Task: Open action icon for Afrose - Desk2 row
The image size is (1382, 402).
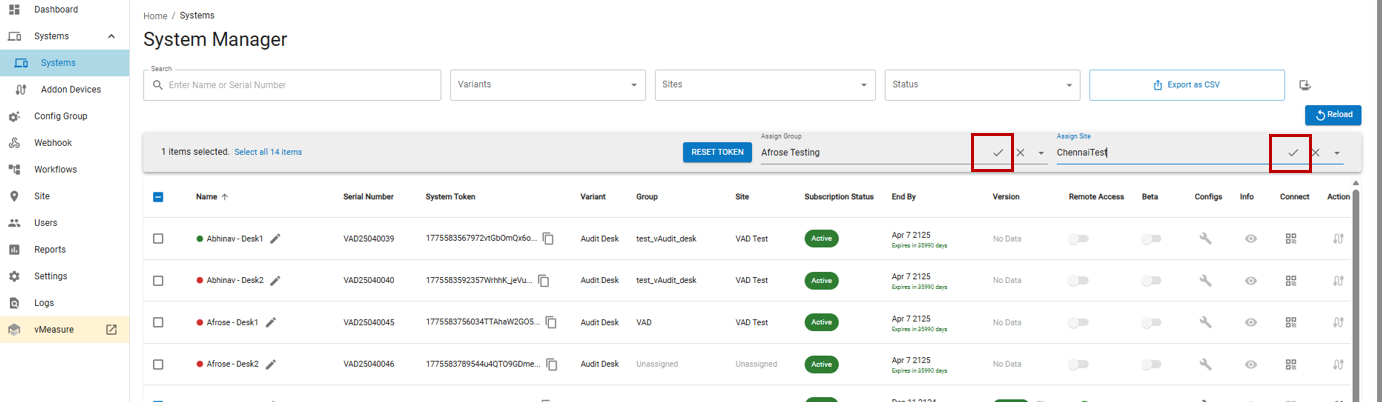Action: point(1339,365)
